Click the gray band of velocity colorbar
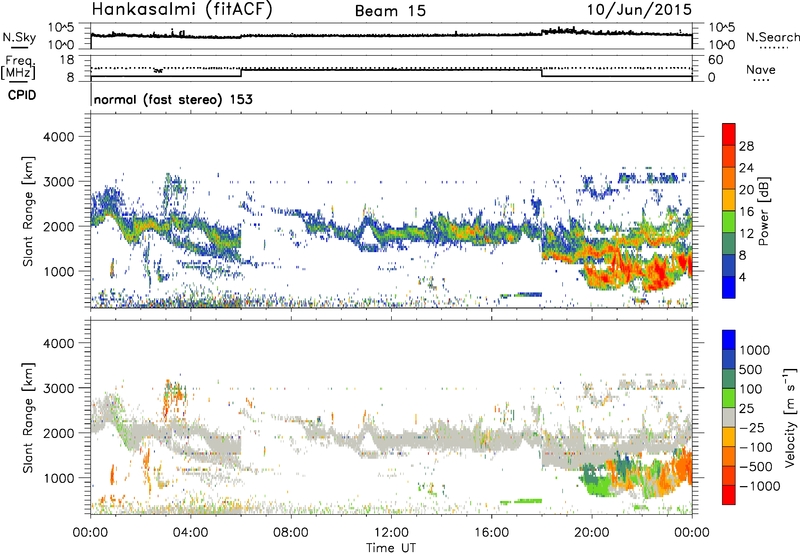The height and width of the screenshot is (554, 800). (x=729, y=418)
